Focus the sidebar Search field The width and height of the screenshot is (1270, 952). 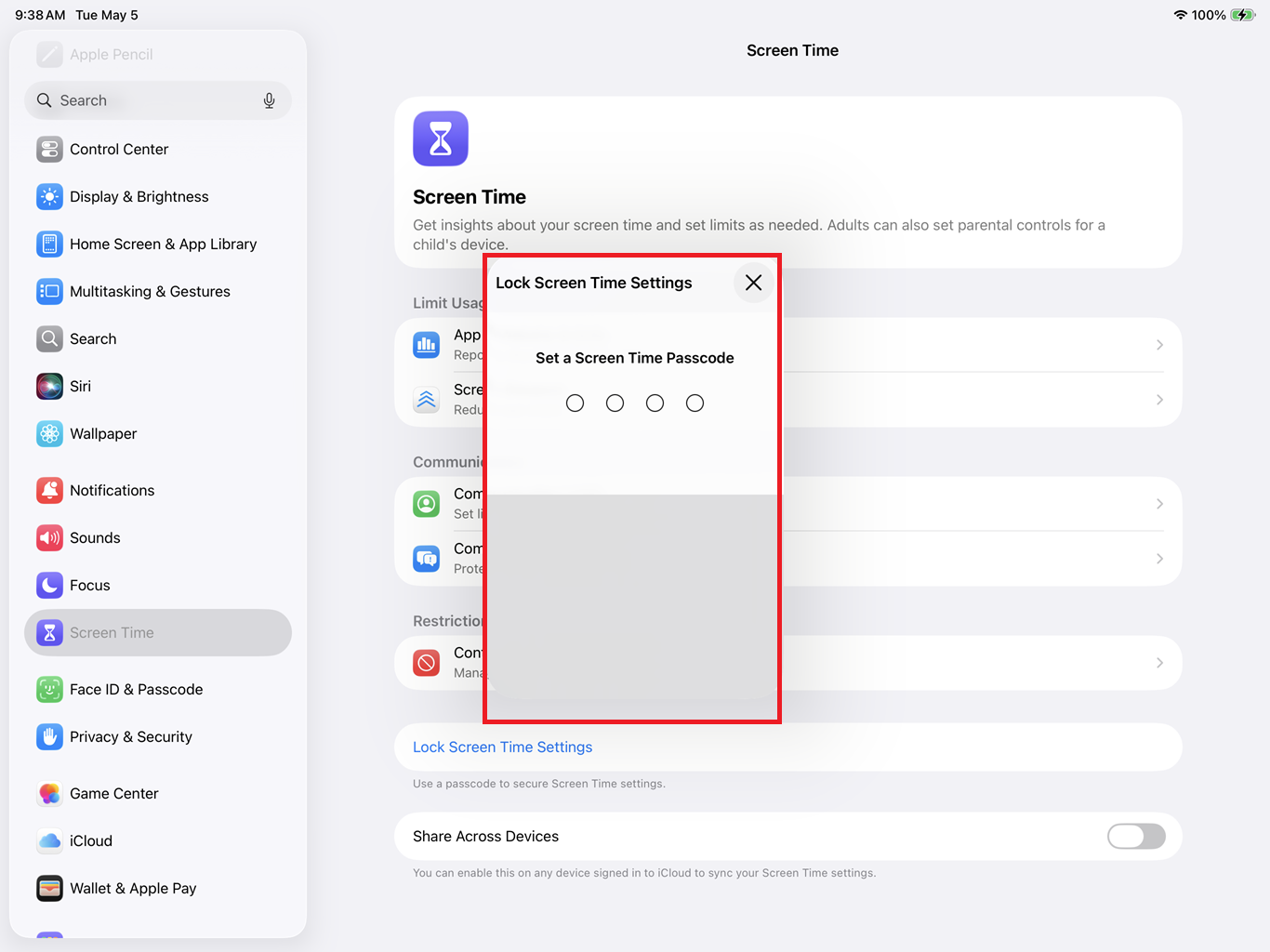pyautogui.click(x=158, y=100)
